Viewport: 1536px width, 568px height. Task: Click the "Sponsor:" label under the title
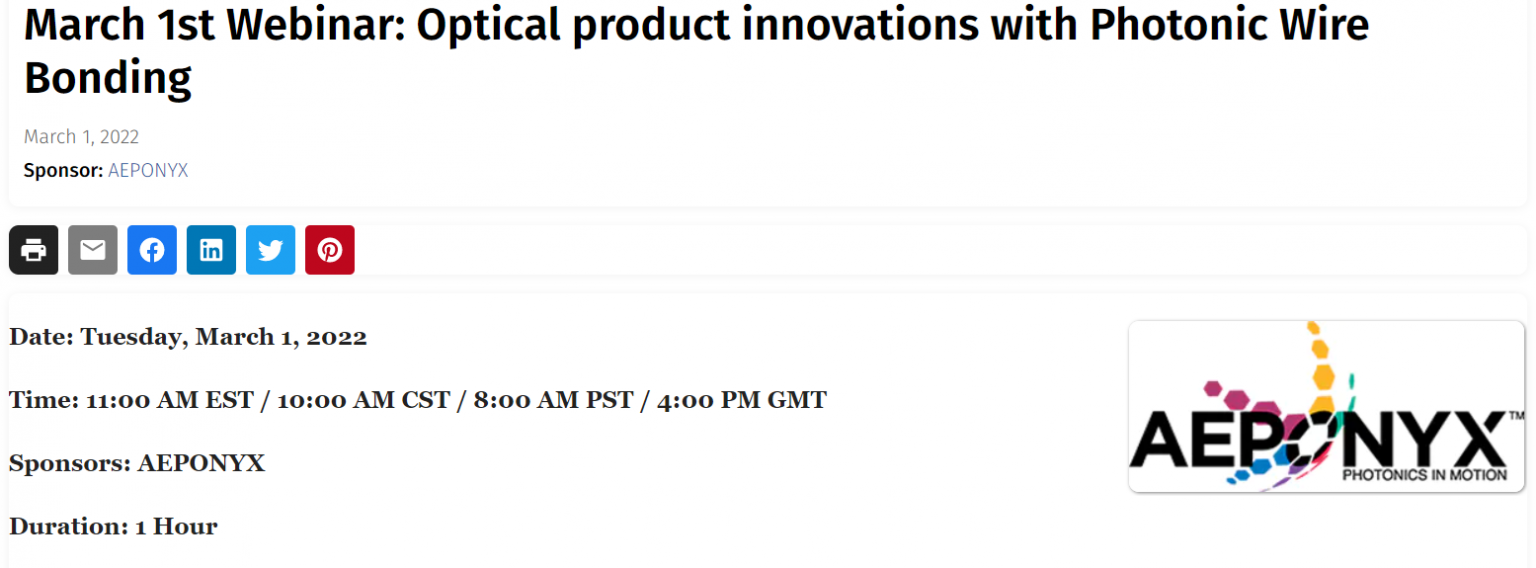tap(63, 171)
